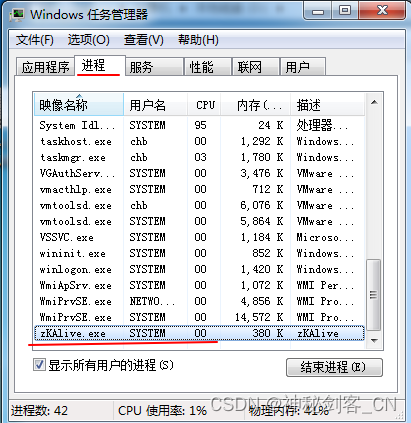This screenshot has height=423, width=411.
Task: Sort by 描述 column header
Action: click(x=327, y=105)
